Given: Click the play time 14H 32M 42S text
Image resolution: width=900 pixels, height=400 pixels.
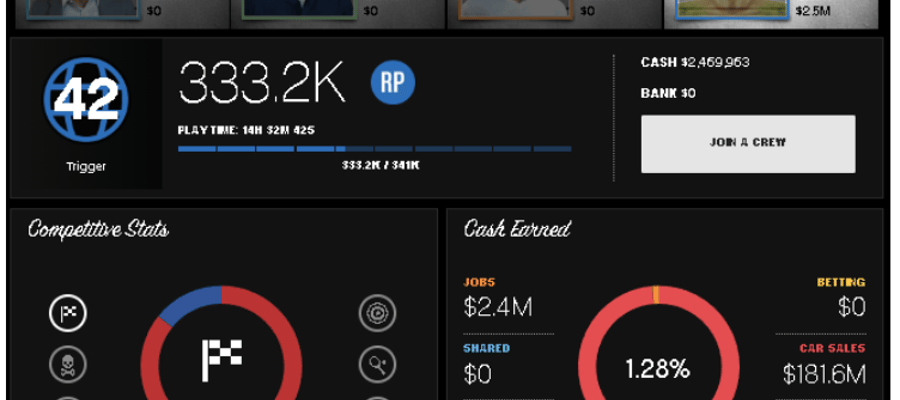Looking at the screenshot, I should 246,130.
